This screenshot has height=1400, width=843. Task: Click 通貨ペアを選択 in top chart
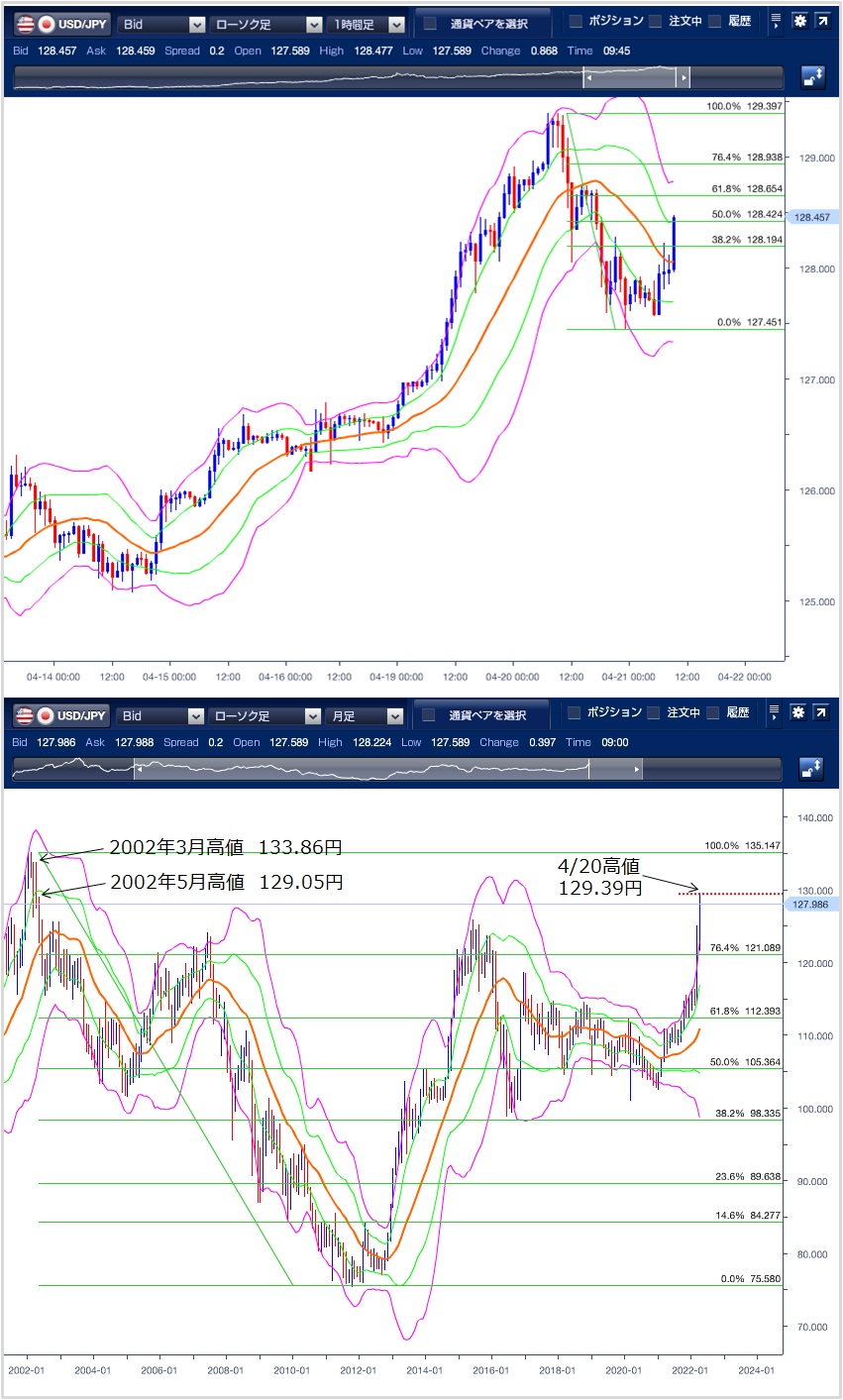pyautogui.click(x=482, y=23)
